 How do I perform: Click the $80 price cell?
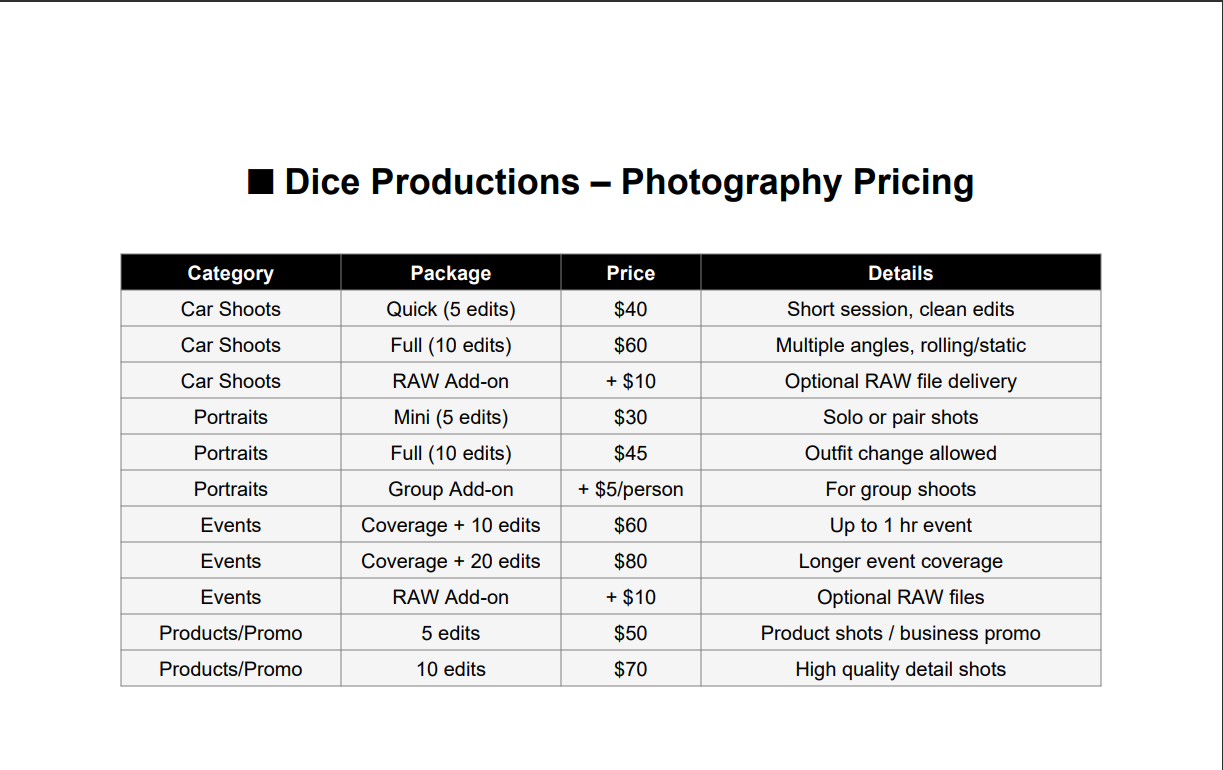coord(631,561)
